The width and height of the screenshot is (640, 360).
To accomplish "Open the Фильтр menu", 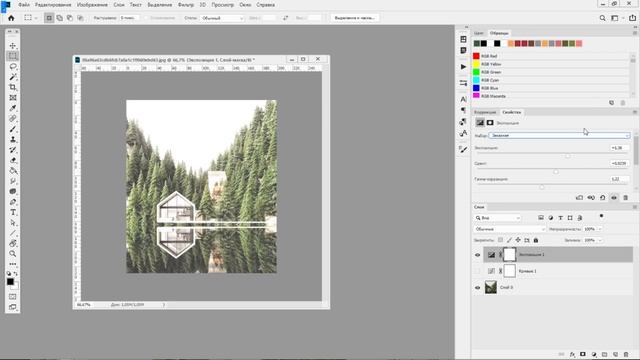I will (x=186, y=5).
